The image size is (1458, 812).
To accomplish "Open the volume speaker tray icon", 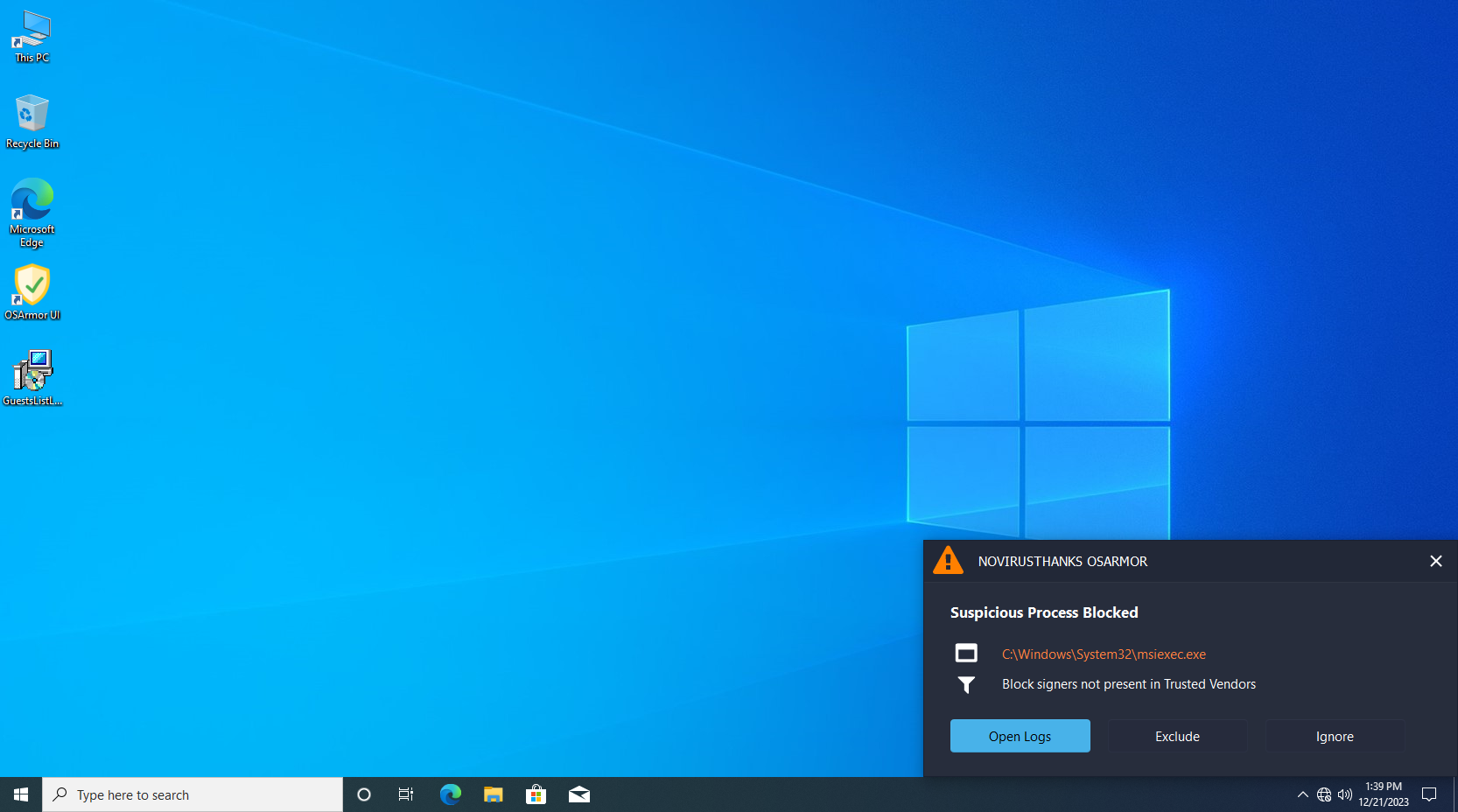I will 1345,794.
